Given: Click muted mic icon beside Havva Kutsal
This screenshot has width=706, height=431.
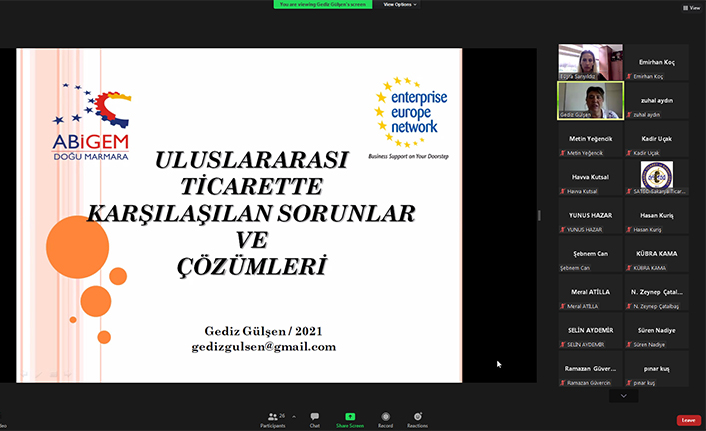Looking at the screenshot, I should click(562, 191).
